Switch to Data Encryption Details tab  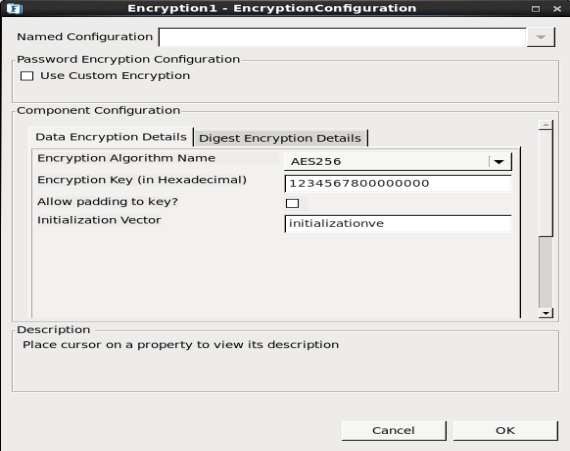[111, 137]
